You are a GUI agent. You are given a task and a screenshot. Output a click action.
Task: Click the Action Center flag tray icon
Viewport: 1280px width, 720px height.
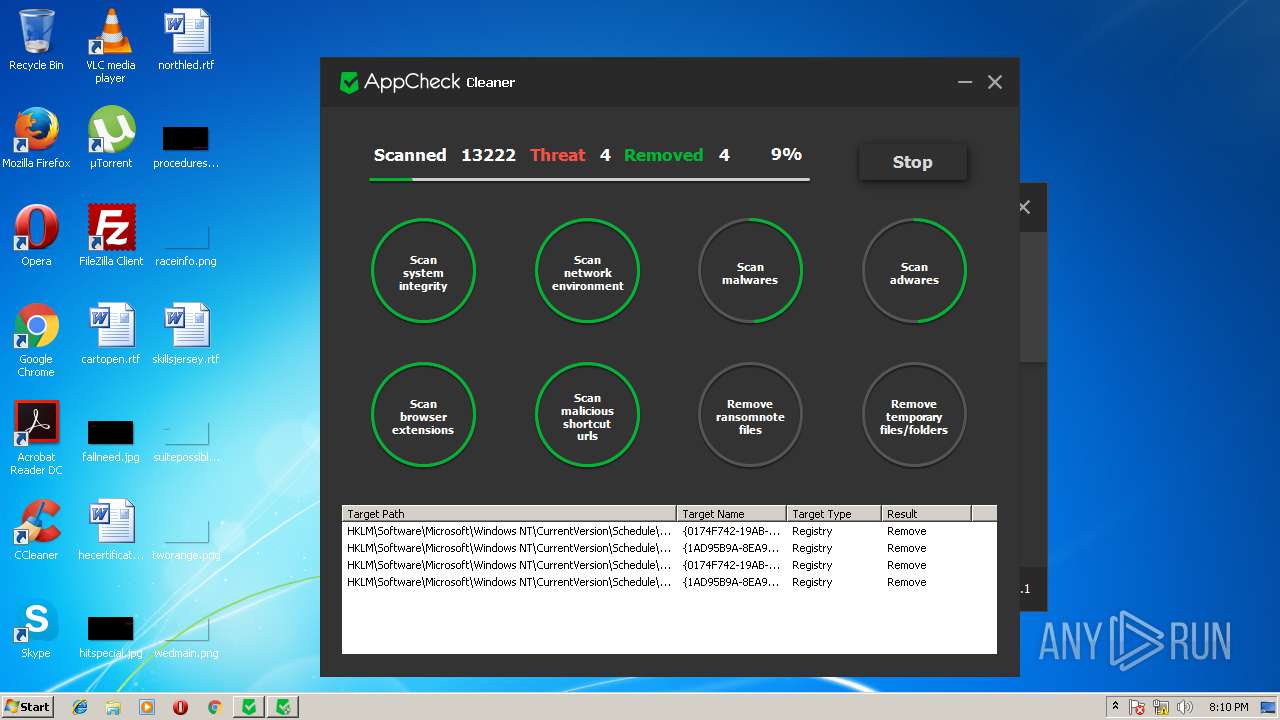1137,707
